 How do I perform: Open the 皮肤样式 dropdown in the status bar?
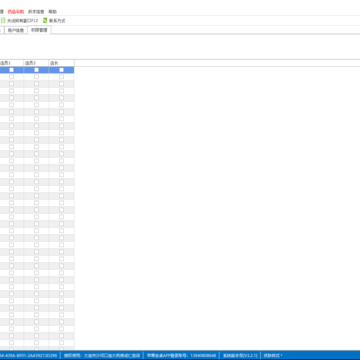click(x=273, y=356)
